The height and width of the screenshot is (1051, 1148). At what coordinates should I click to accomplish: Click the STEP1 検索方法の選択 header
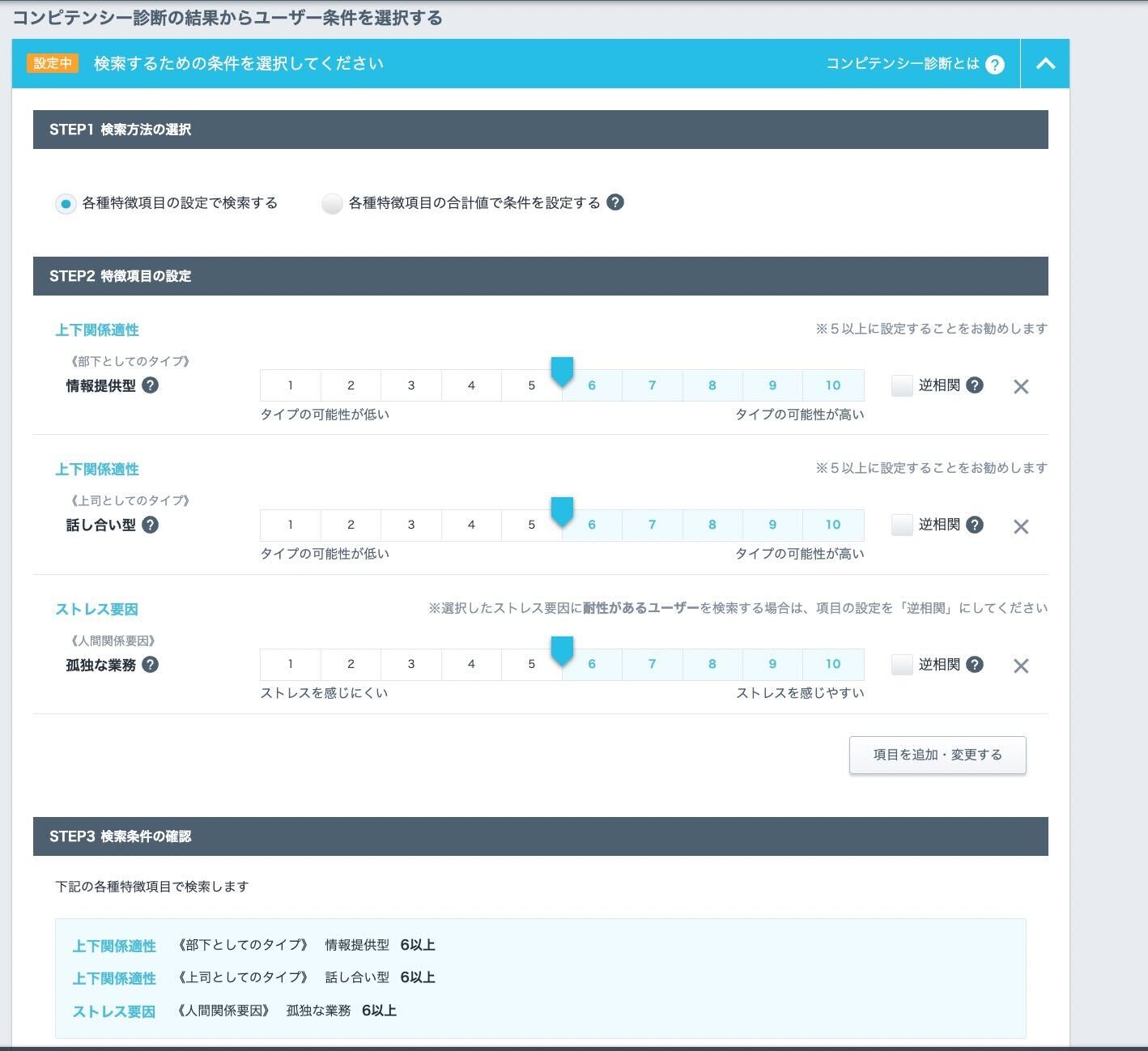(x=541, y=130)
